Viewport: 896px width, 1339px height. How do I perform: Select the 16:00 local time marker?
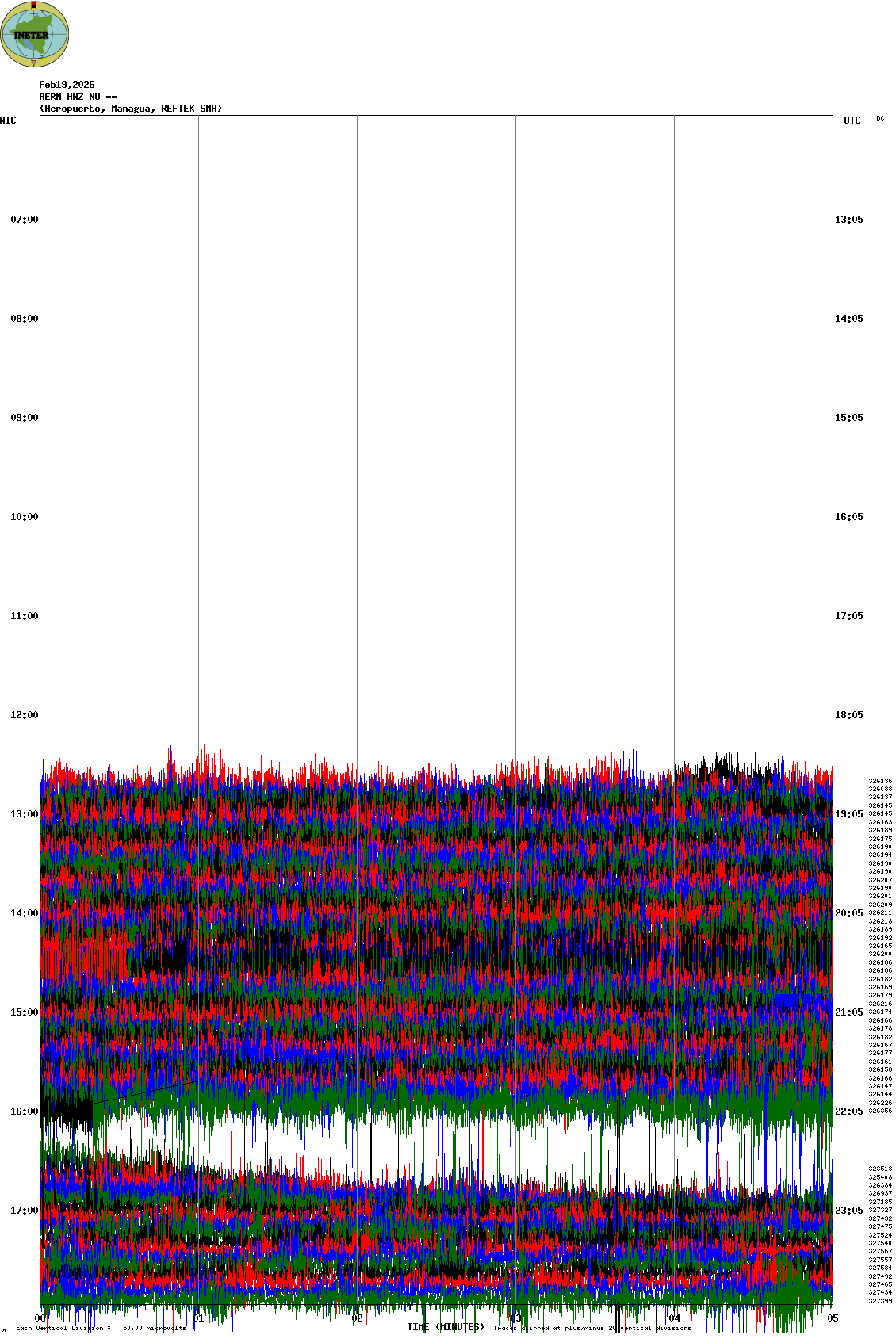pyautogui.click(x=24, y=1111)
